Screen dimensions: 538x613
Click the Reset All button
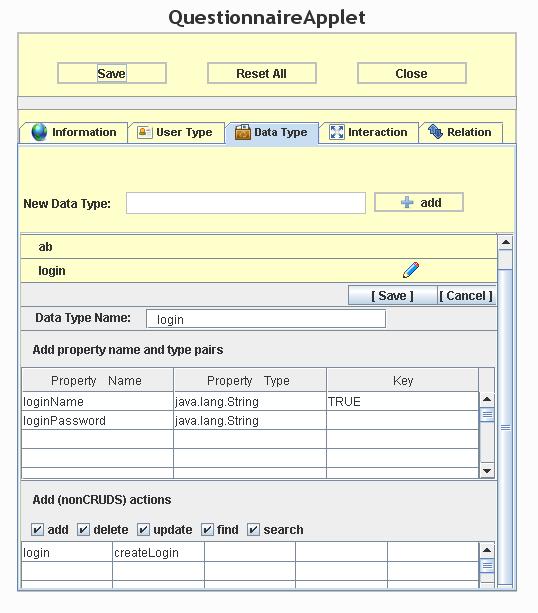click(262, 73)
